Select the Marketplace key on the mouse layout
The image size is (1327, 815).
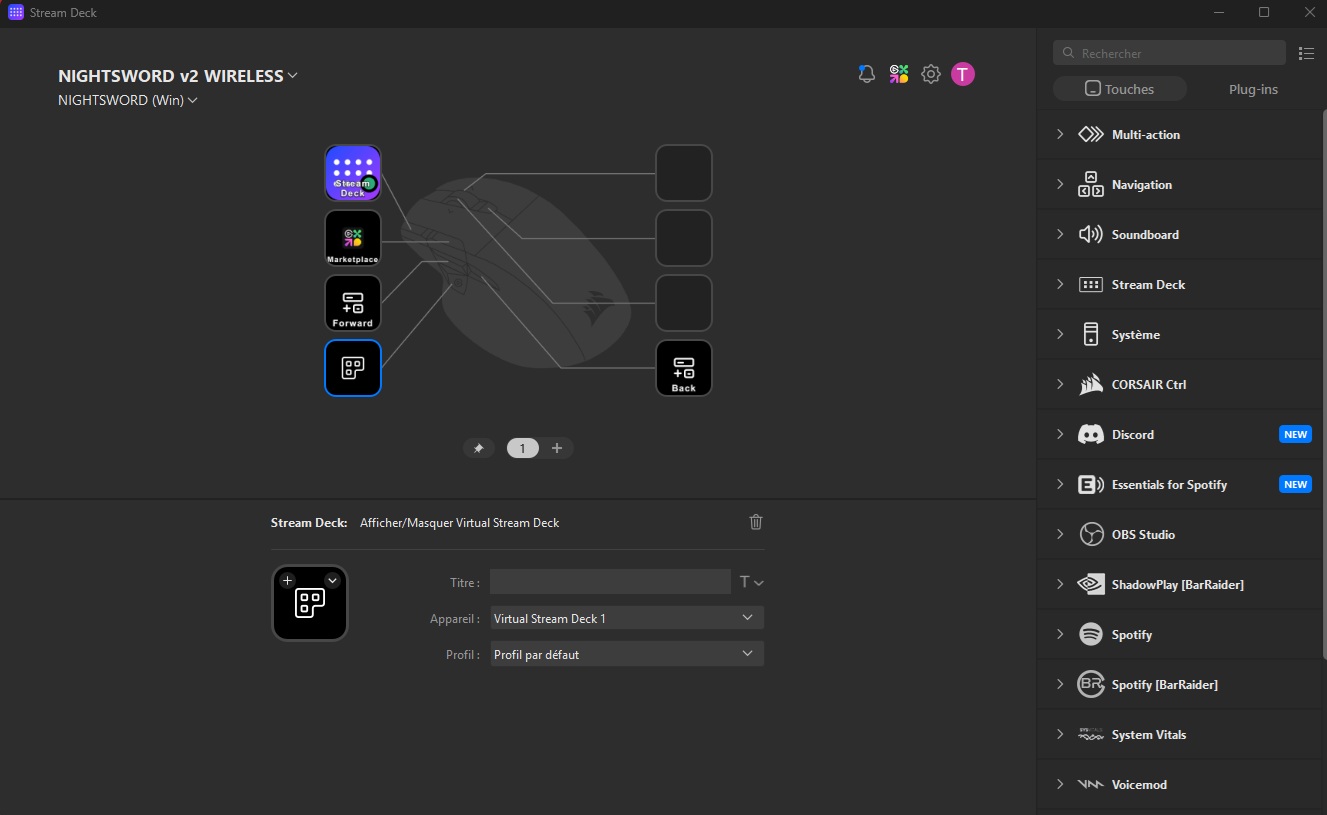pyautogui.click(x=353, y=238)
